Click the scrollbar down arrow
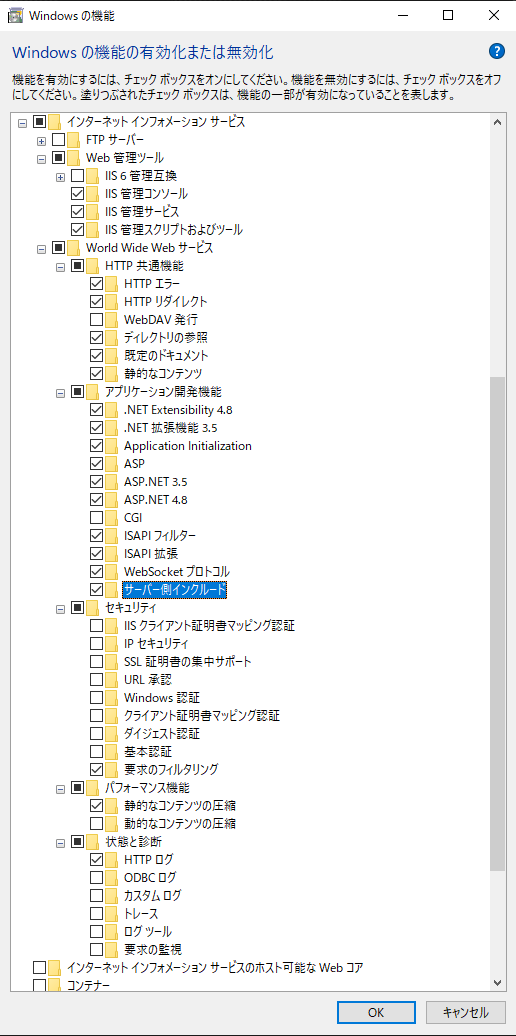 pyautogui.click(x=498, y=982)
